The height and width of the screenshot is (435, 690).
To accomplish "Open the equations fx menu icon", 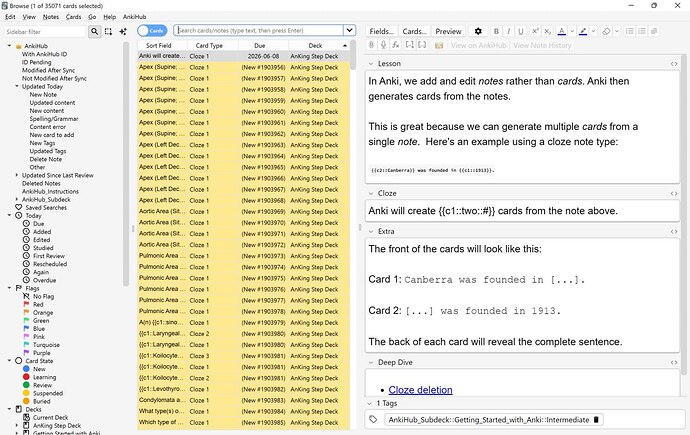I will [x=396, y=45].
